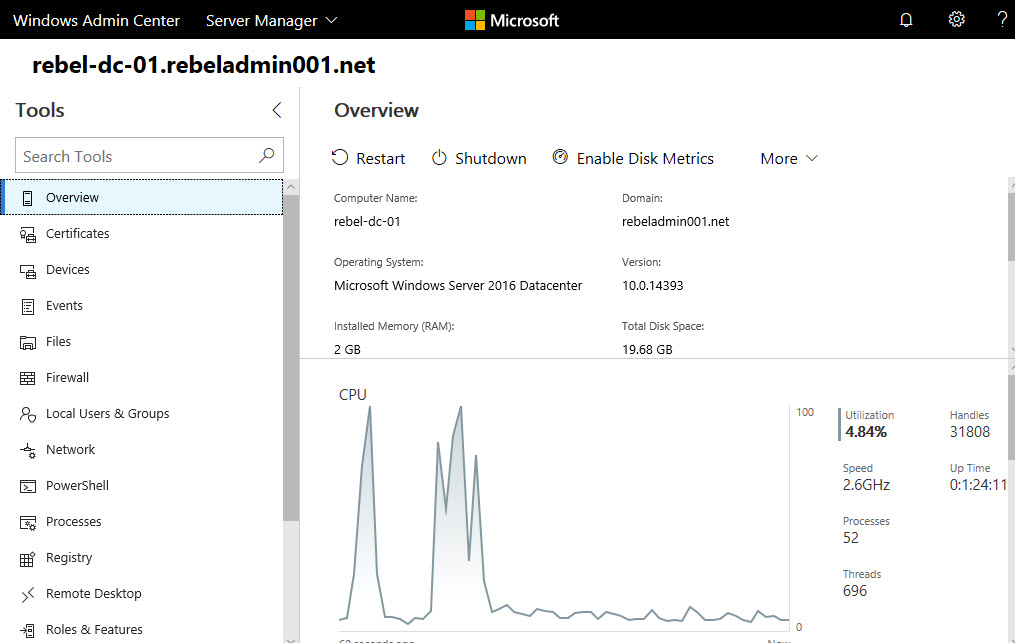Image resolution: width=1015 pixels, height=643 pixels.
Task: Collapse the Tools panel
Action: pyautogui.click(x=277, y=110)
